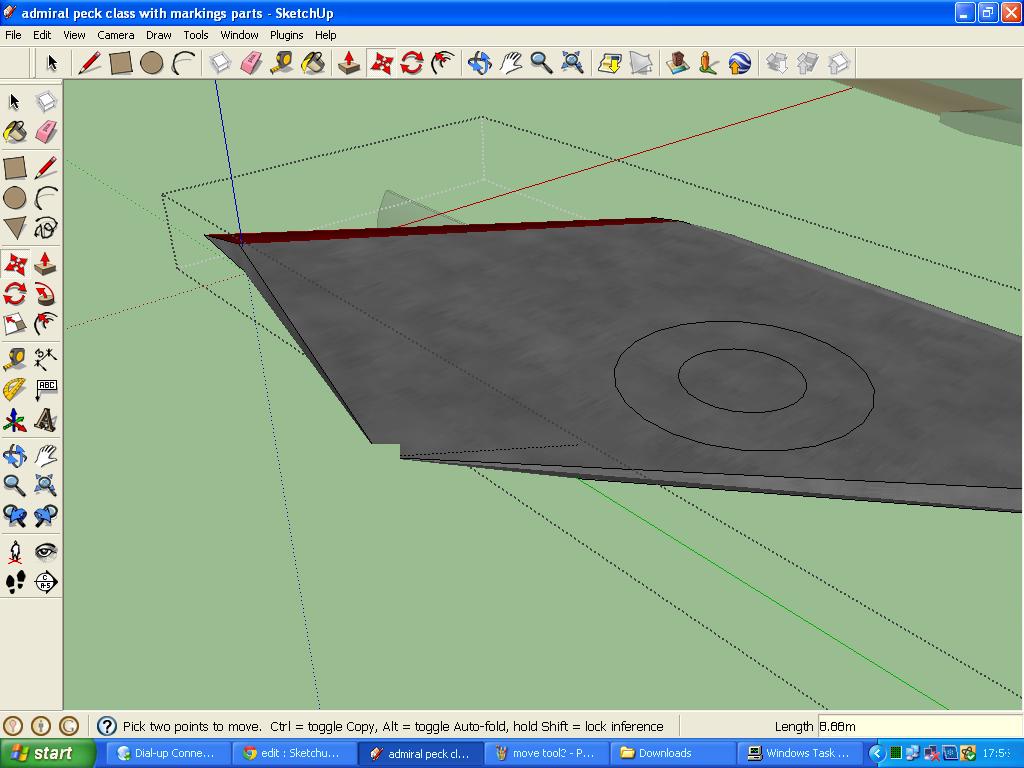
Task: Open the Tools menu
Action: point(196,35)
